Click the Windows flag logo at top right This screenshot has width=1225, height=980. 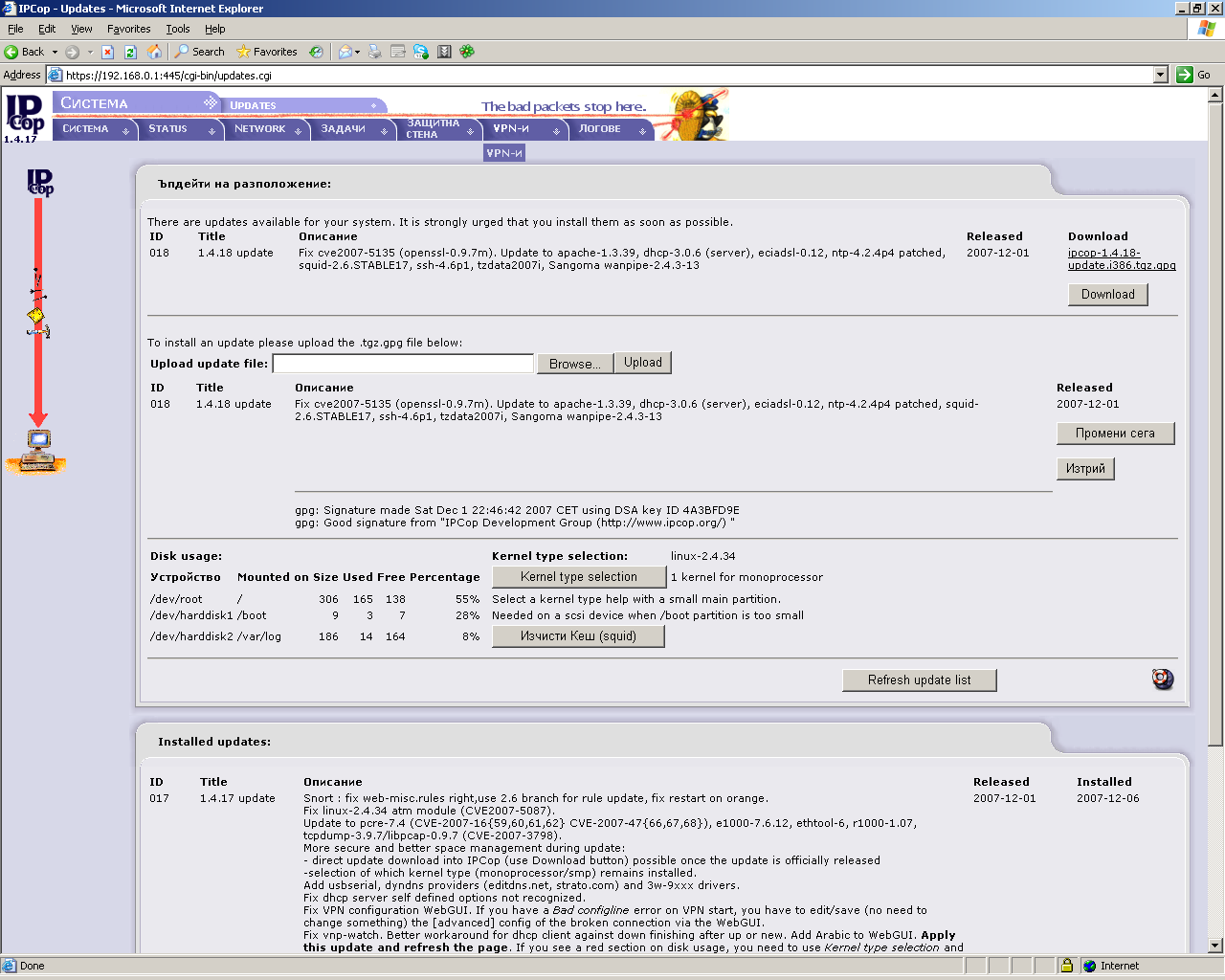point(1206,29)
